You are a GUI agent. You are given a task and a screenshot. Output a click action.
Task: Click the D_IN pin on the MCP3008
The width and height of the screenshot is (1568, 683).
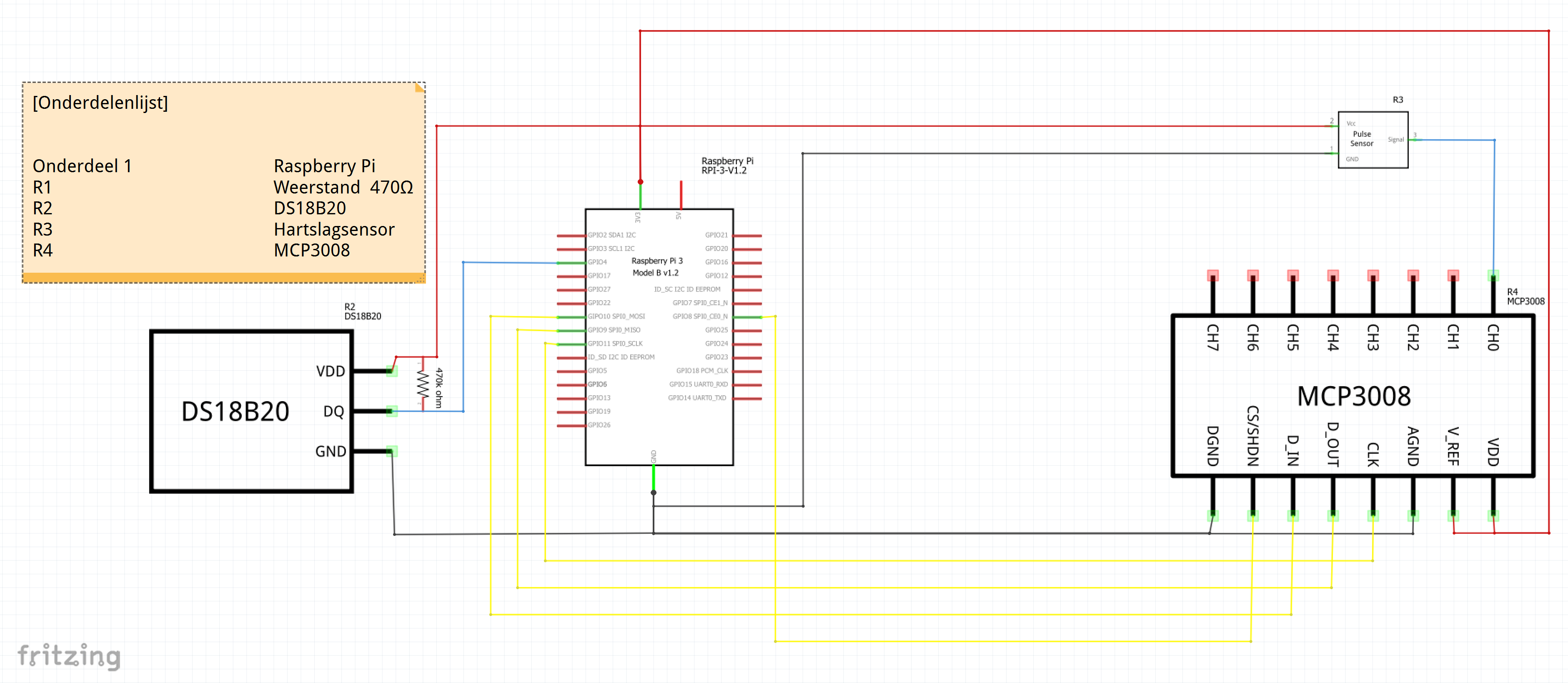(x=1293, y=499)
